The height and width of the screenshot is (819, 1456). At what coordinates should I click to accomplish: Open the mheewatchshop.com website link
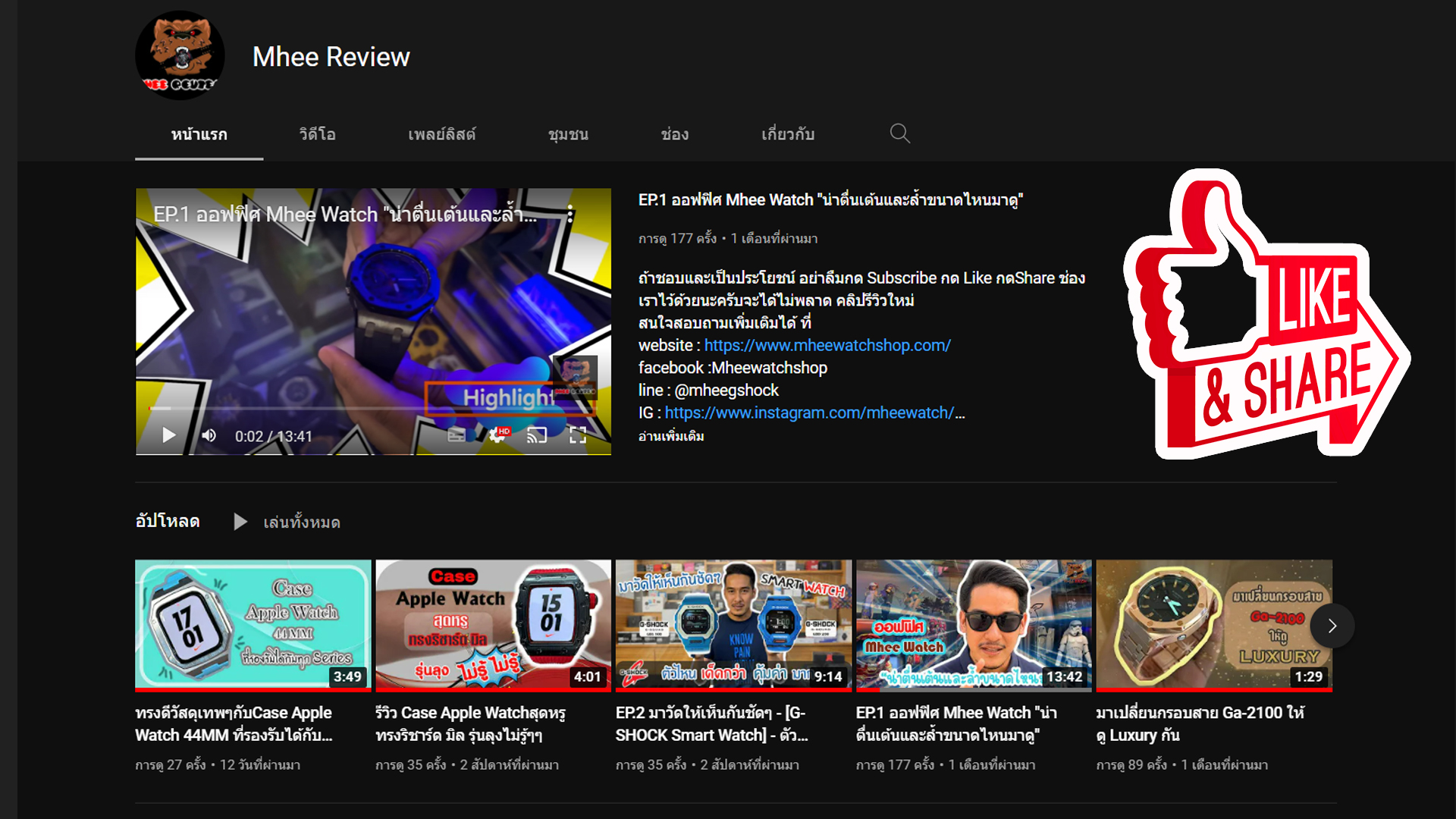[827, 345]
